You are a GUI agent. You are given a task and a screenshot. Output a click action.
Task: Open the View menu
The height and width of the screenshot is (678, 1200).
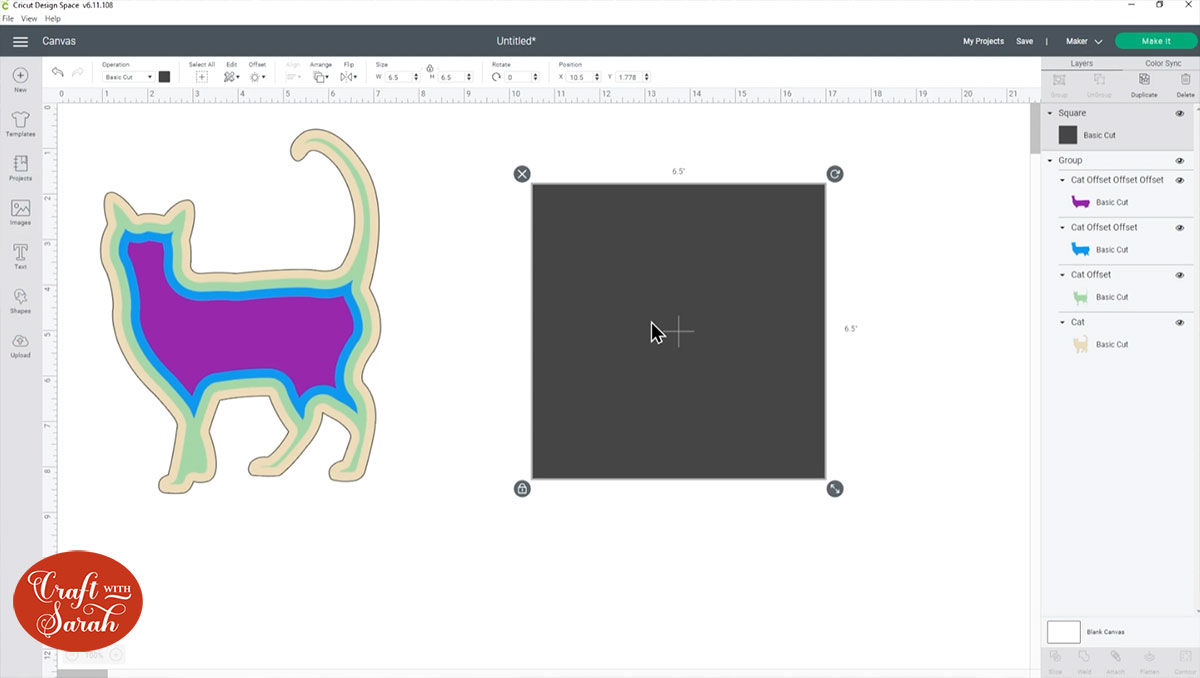pos(28,18)
